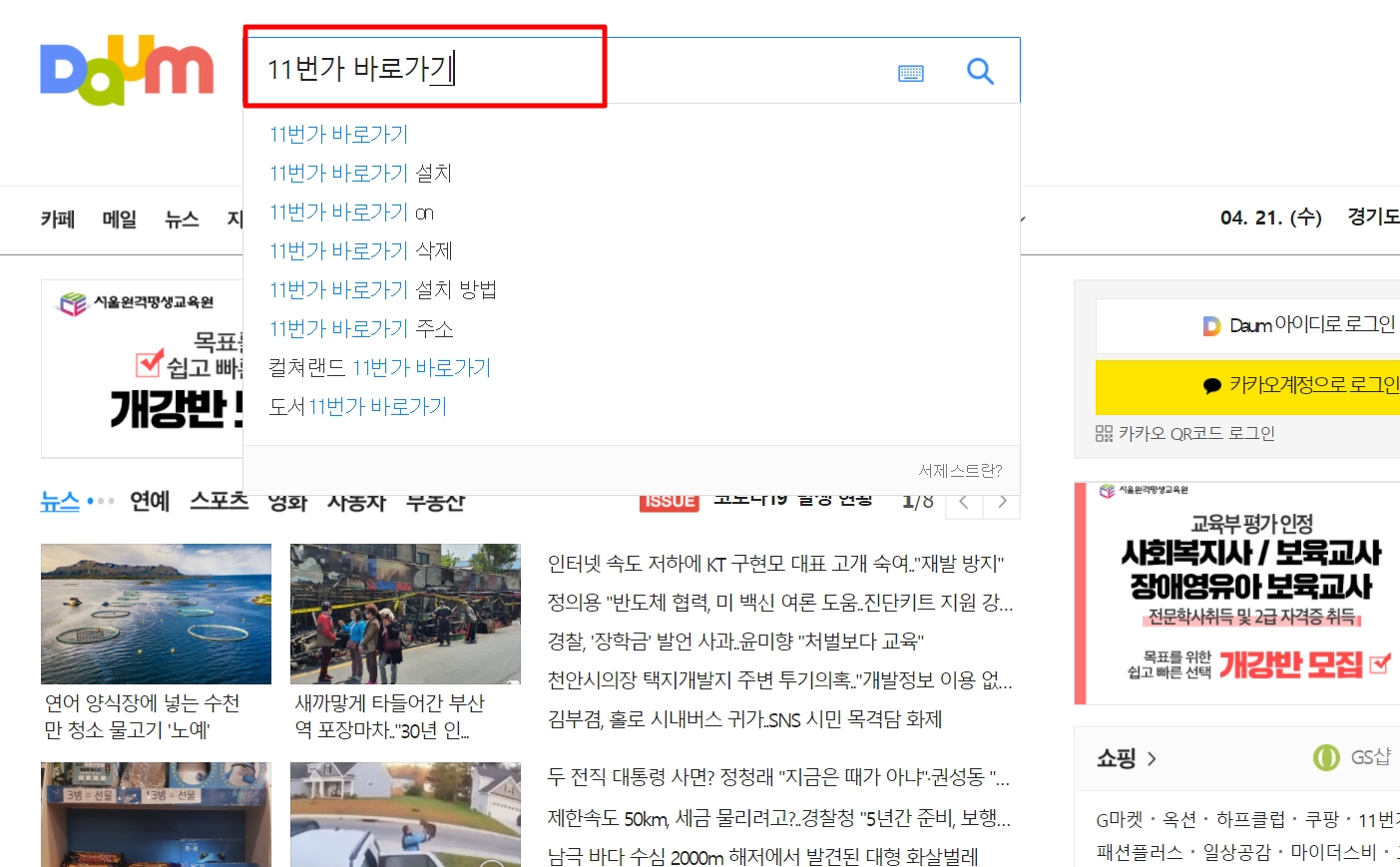Image resolution: width=1400 pixels, height=867 pixels.
Task: Click the GS샵 logo icon
Action: [1326, 758]
